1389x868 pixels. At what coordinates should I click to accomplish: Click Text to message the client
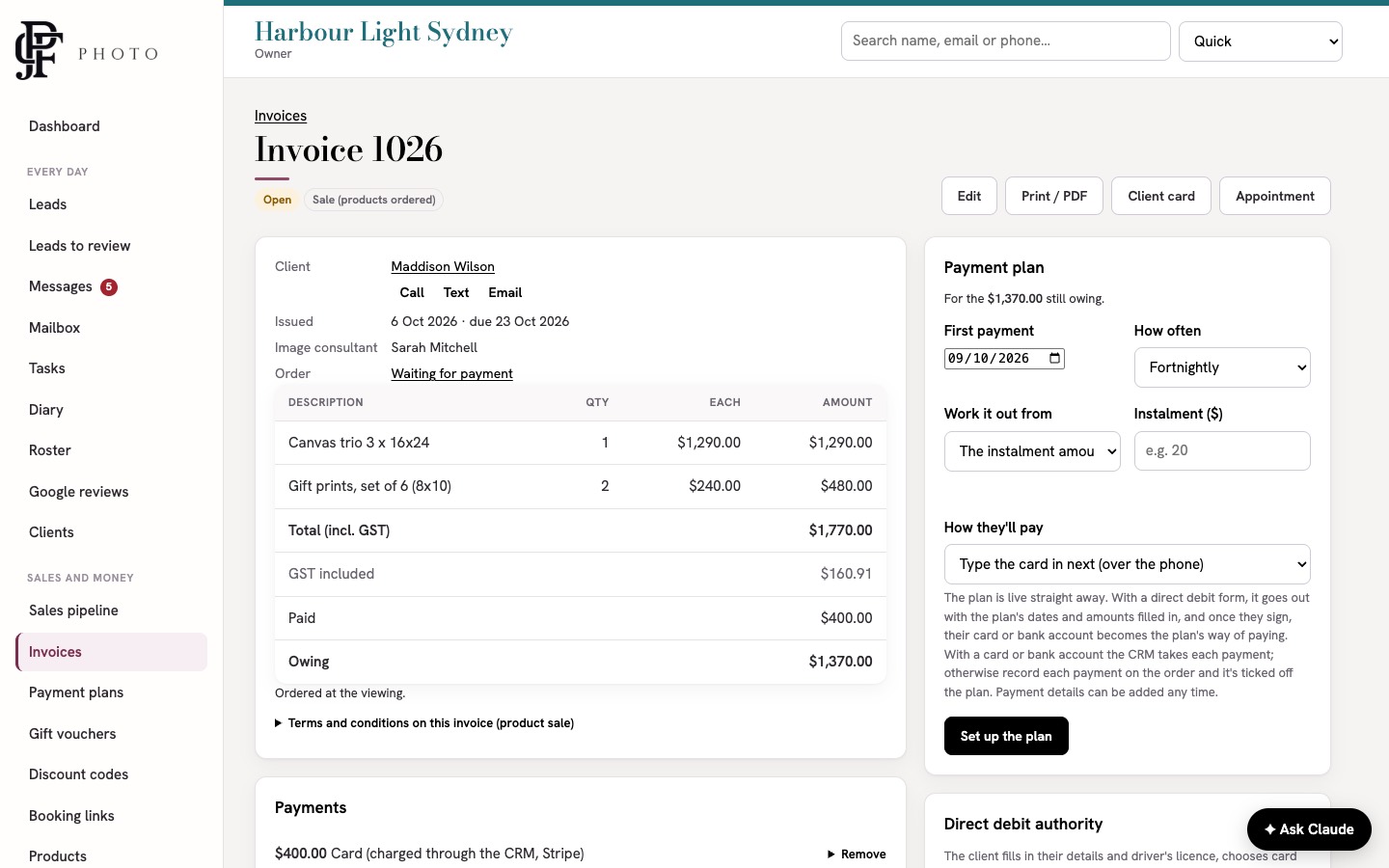pos(456,292)
